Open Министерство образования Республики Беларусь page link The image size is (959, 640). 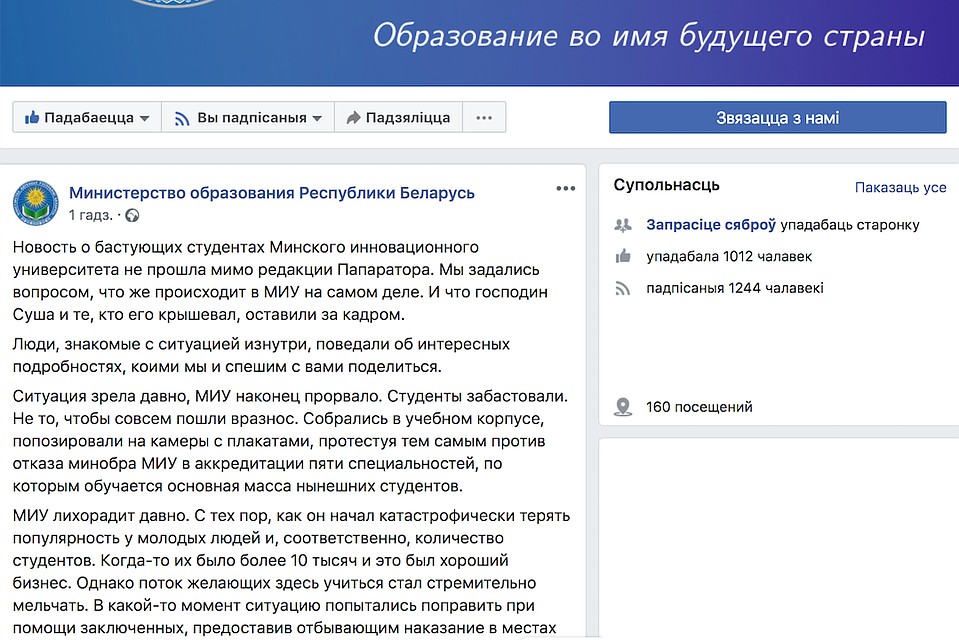click(x=272, y=193)
